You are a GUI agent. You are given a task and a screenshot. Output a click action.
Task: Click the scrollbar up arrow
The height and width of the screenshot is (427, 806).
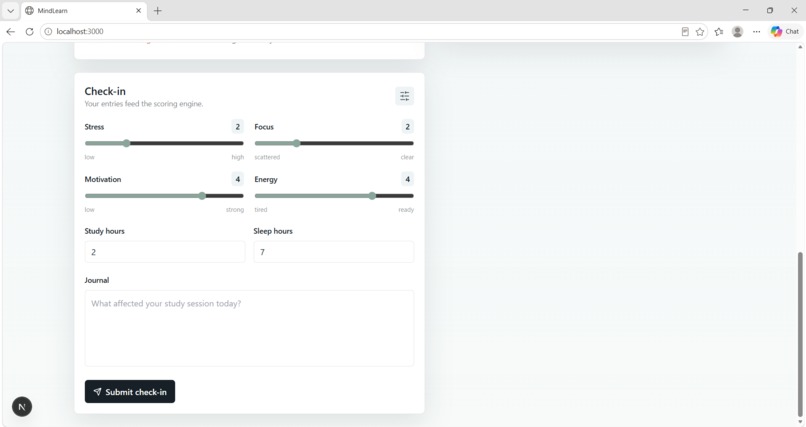(800, 47)
